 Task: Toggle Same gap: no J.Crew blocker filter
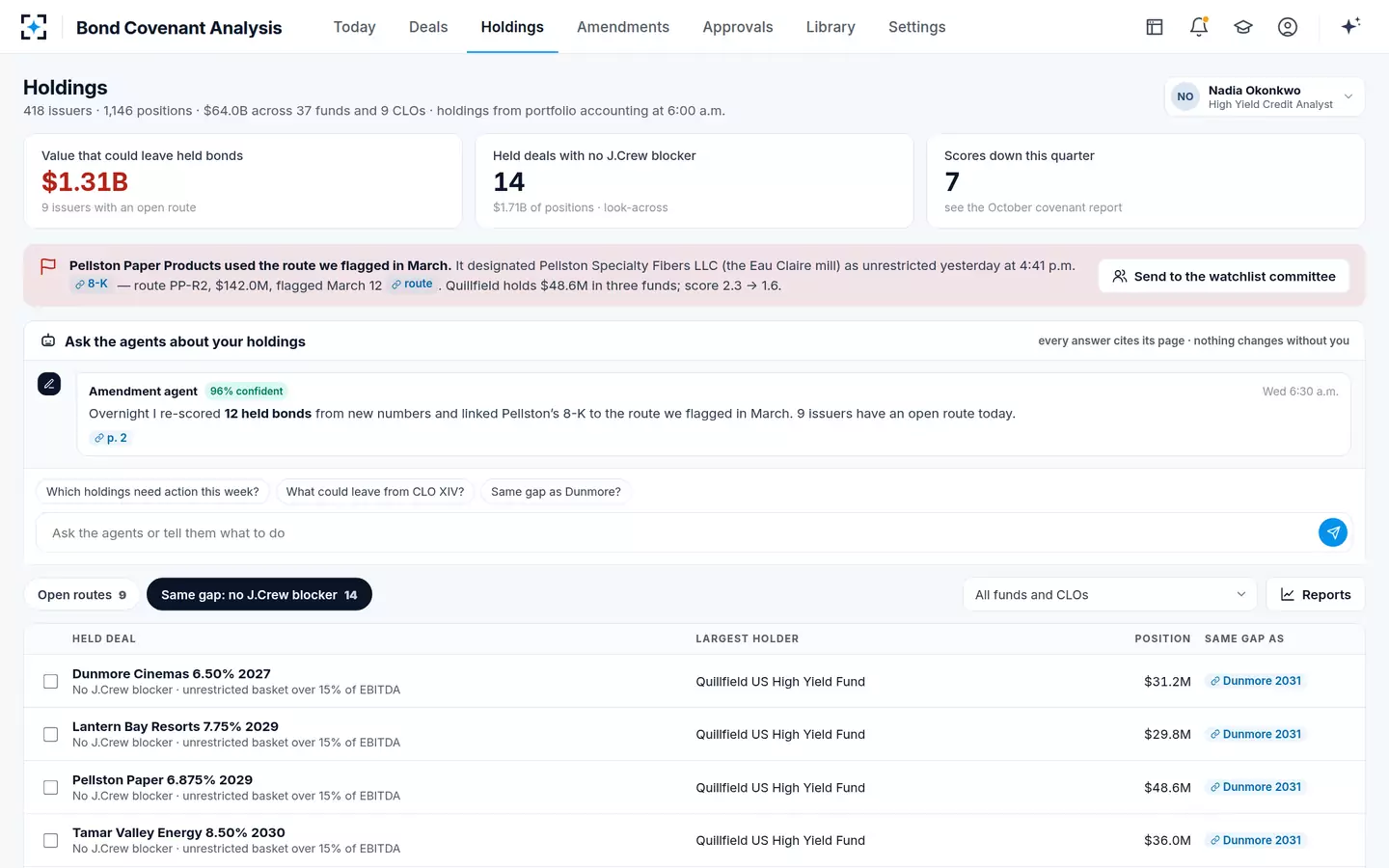click(x=259, y=595)
